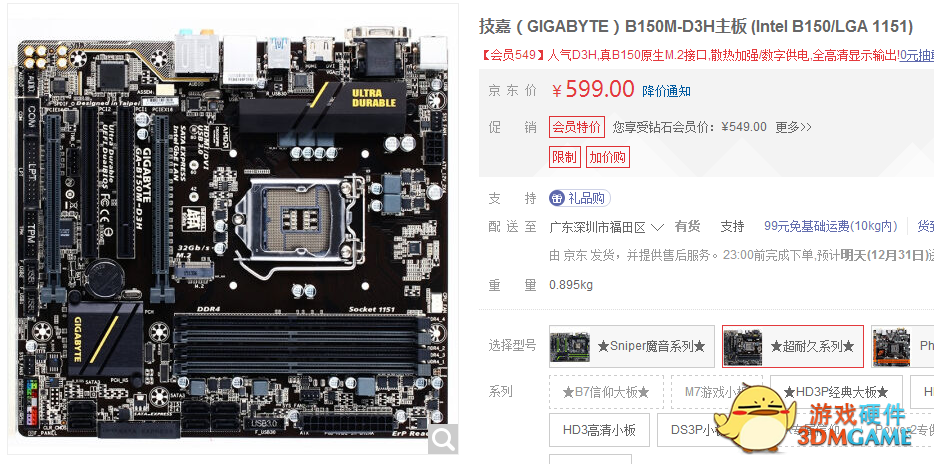Image resolution: width=934 pixels, height=464 pixels.
Task: Click the orange motherboard thumbnail option
Action: click(892, 346)
